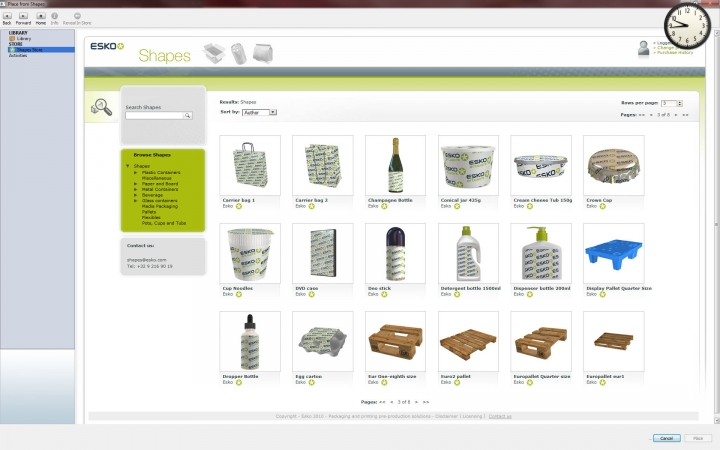720x450 pixels.
Task: Click the green download icon under Carrier bag 1
Action: 239,206
